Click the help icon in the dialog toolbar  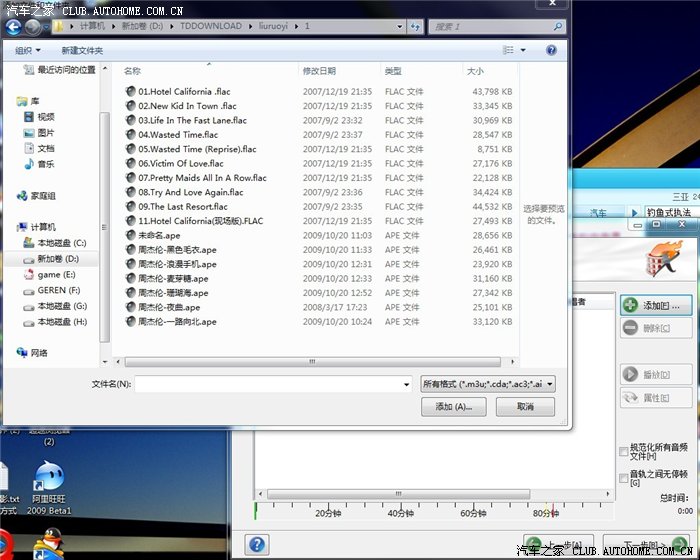click(551, 50)
